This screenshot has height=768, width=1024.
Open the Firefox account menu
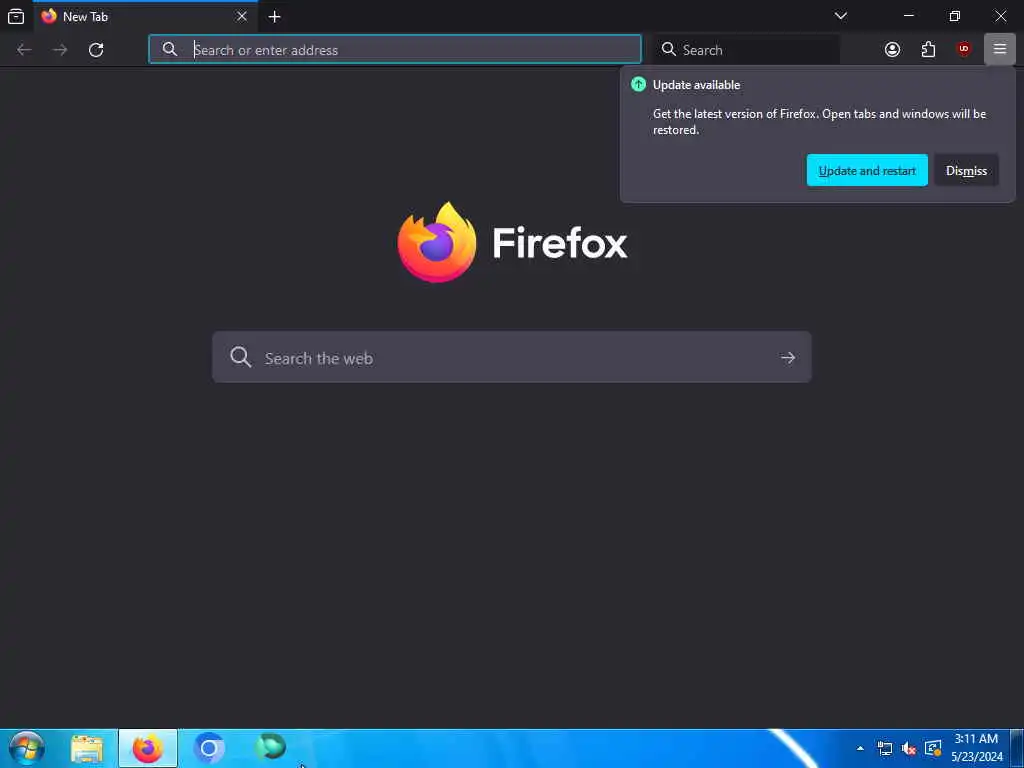click(892, 50)
